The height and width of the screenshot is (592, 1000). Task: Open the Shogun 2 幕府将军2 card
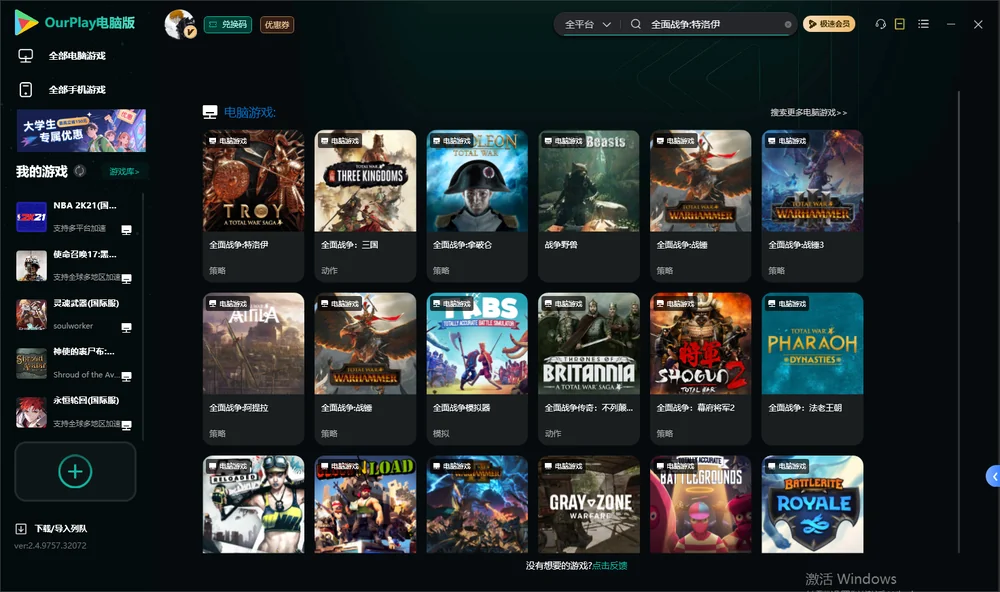click(700, 369)
